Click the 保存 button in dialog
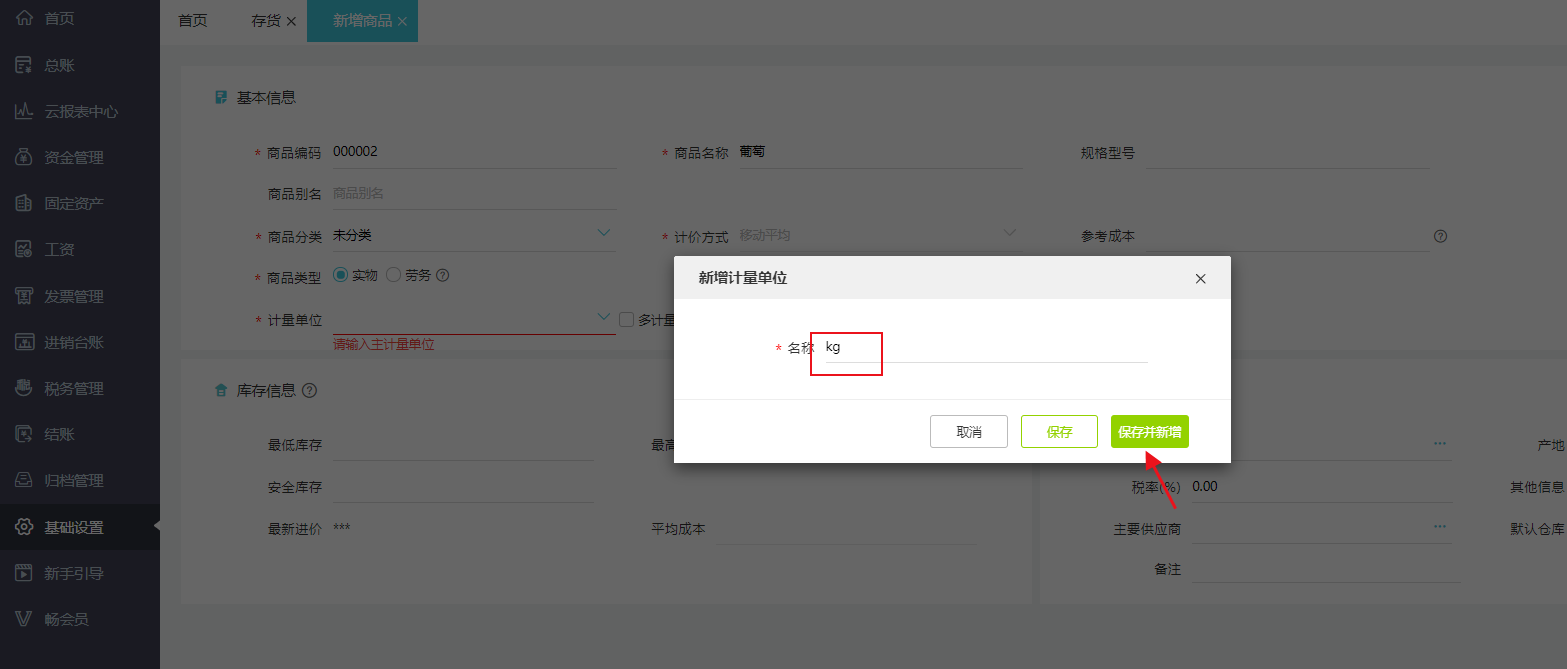The width and height of the screenshot is (1567, 669). (1059, 432)
